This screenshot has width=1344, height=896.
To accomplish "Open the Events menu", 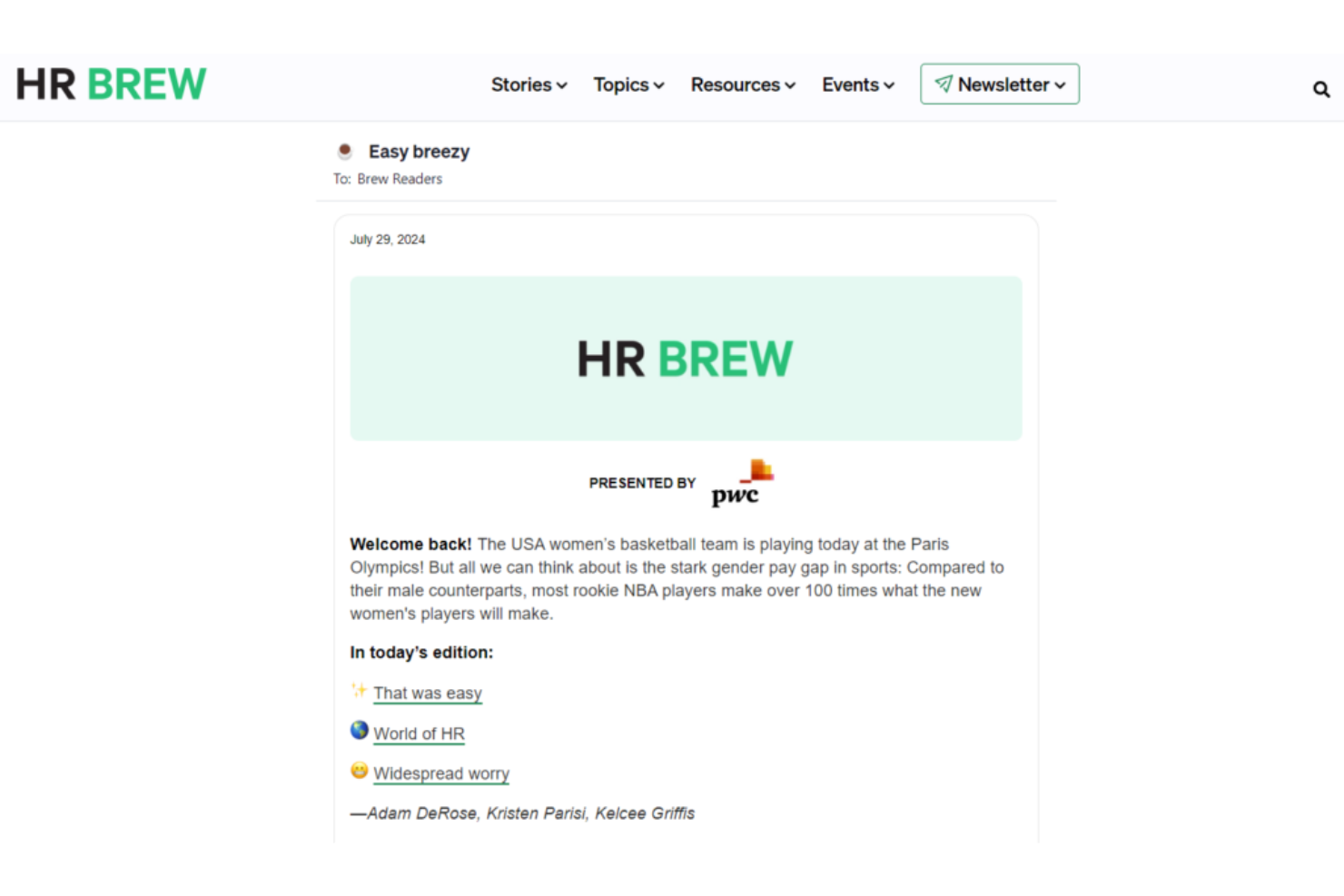I will click(x=859, y=84).
